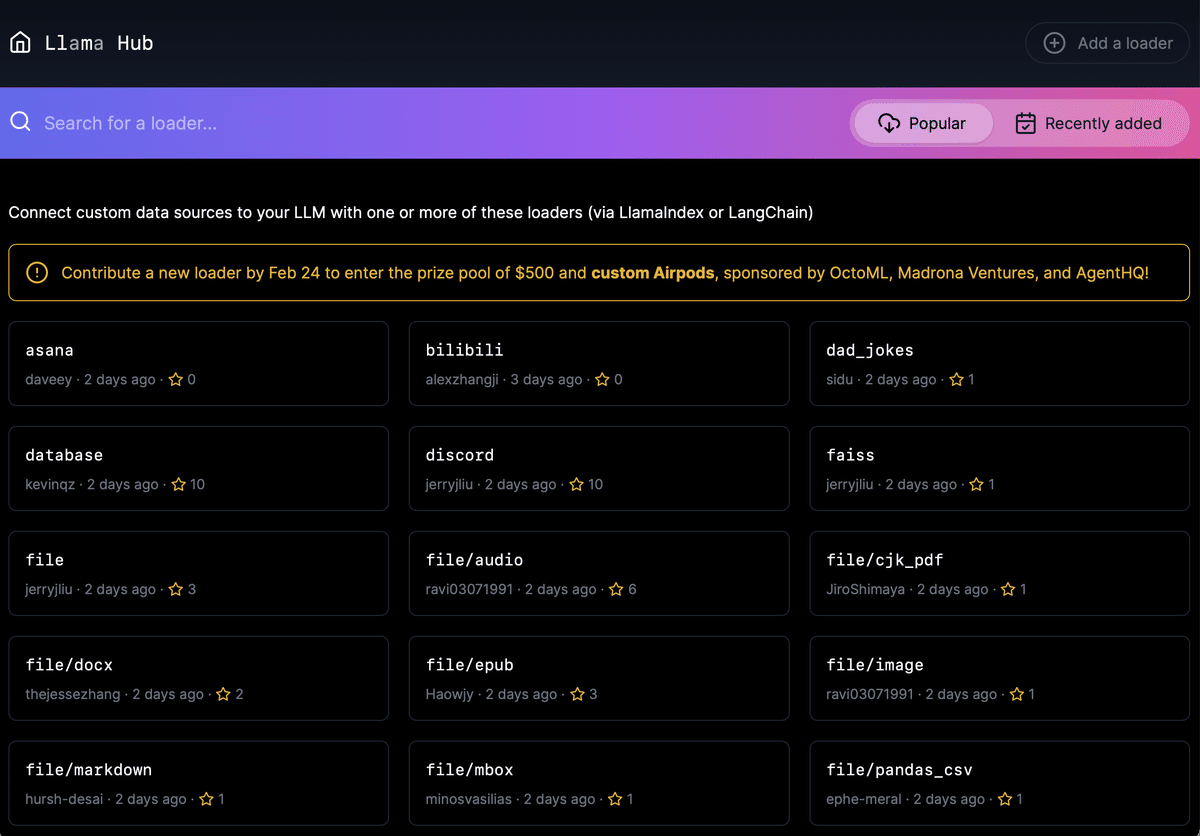Click the warning icon in the contribution banner
The height and width of the screenshot is (836, 1200).
click(37, 272)
